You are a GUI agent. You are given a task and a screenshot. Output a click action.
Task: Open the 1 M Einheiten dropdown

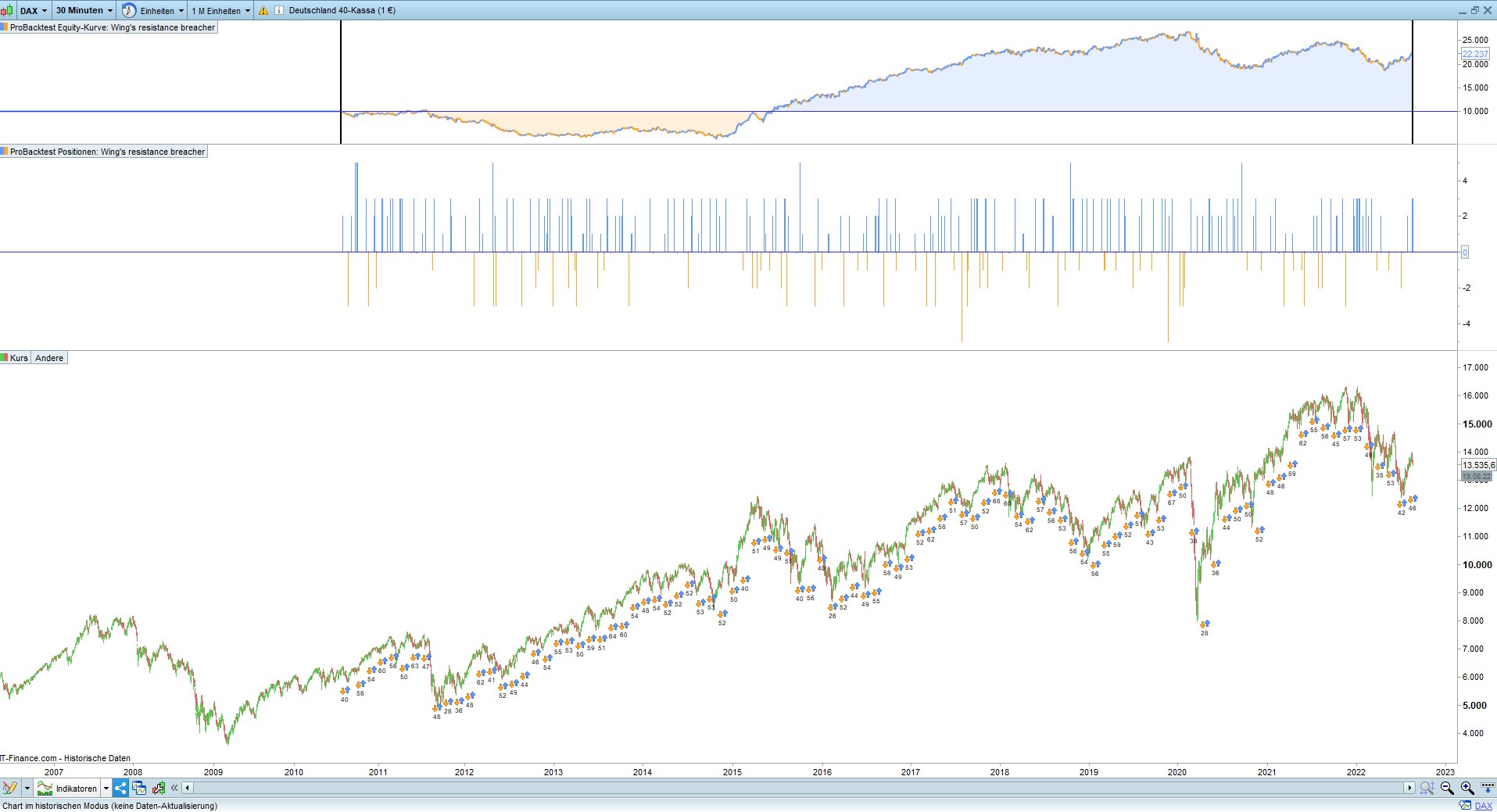(221, 10)
